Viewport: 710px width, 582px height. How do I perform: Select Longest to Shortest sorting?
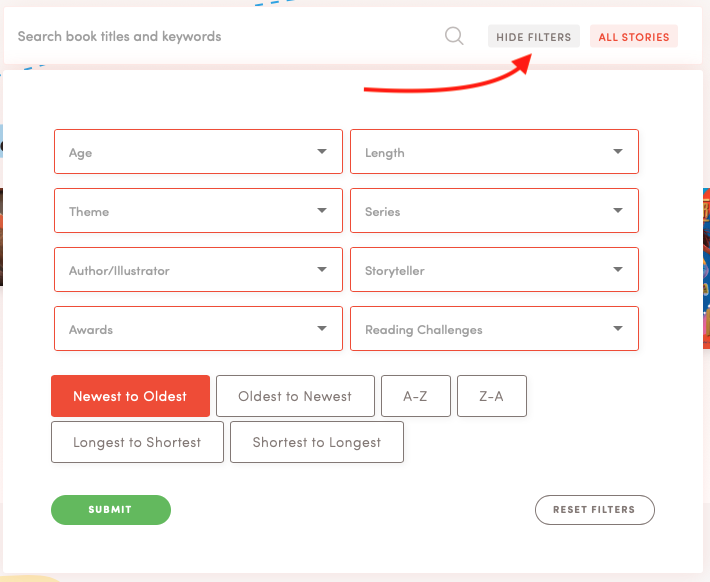[137, 442]
